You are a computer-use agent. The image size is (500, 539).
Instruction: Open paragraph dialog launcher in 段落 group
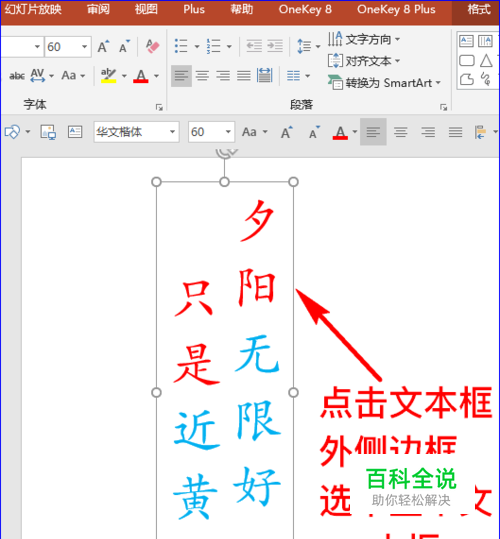443,107
